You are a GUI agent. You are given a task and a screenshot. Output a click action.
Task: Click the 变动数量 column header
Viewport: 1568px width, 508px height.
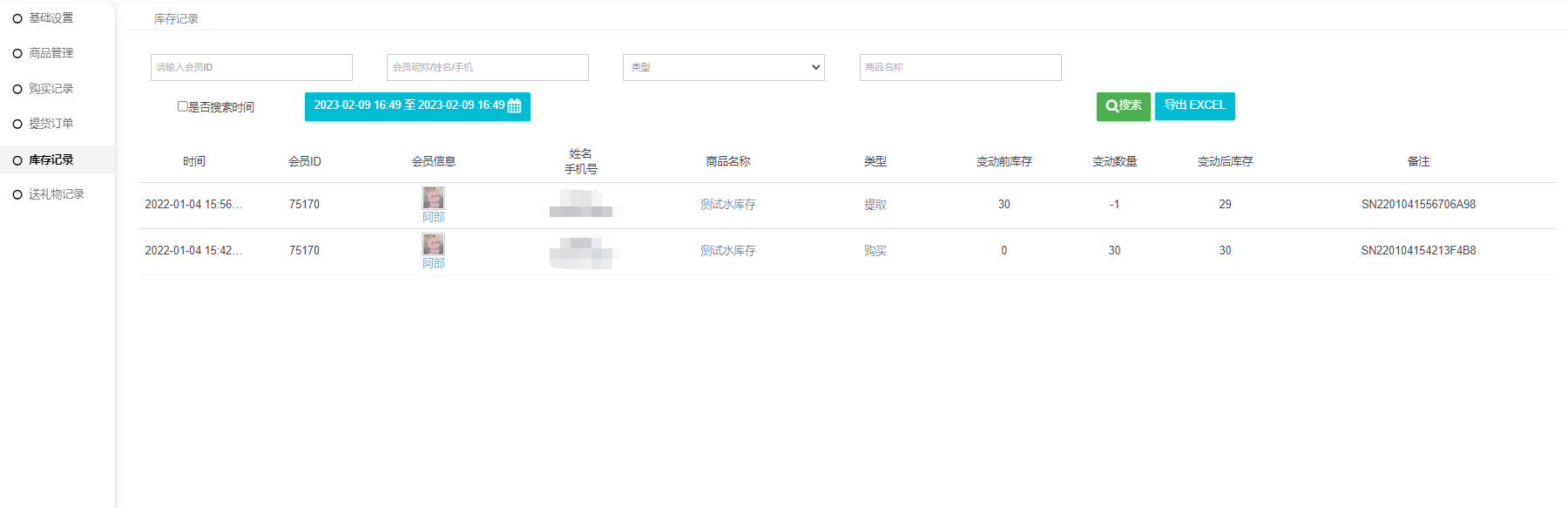[x=1115, y=162]
